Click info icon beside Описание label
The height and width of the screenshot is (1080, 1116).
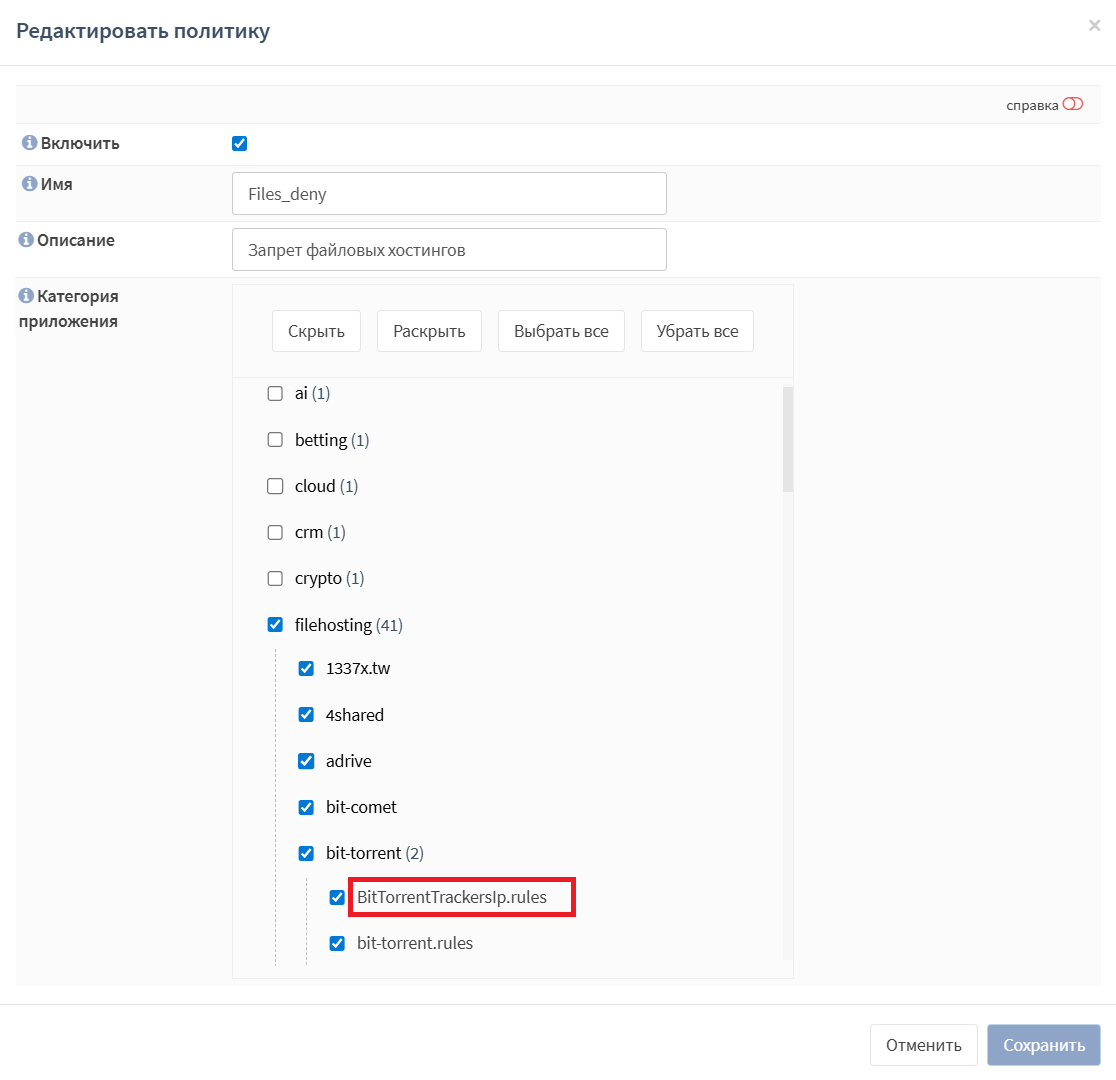26,241
